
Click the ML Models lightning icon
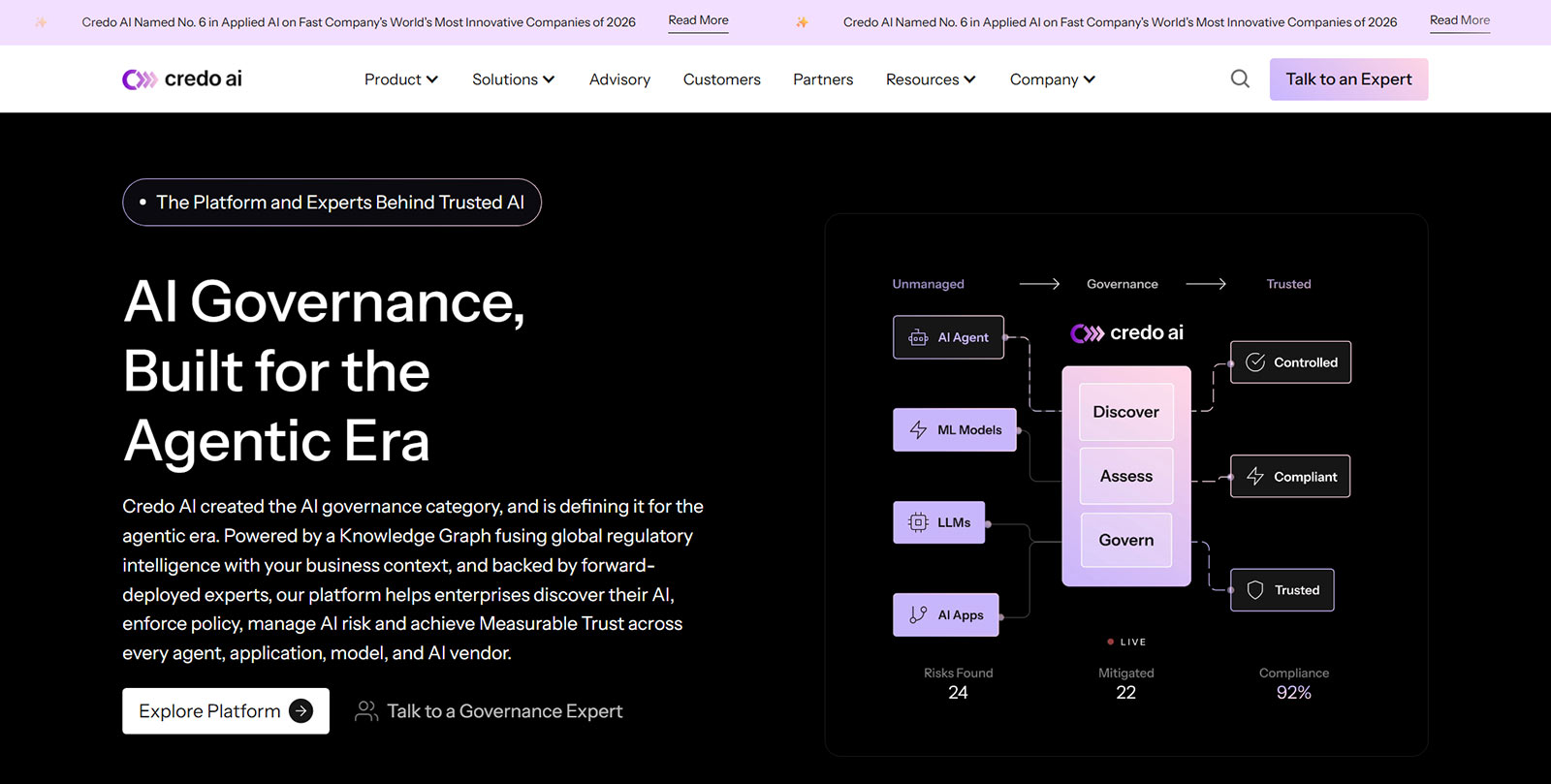point(918,430)
